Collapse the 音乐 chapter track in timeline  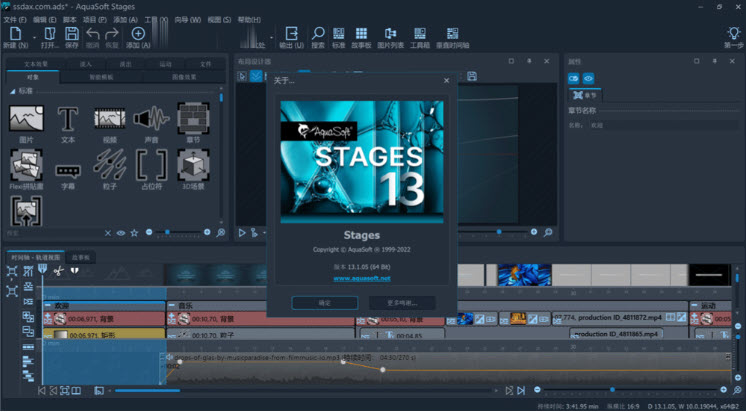(171, 306)
